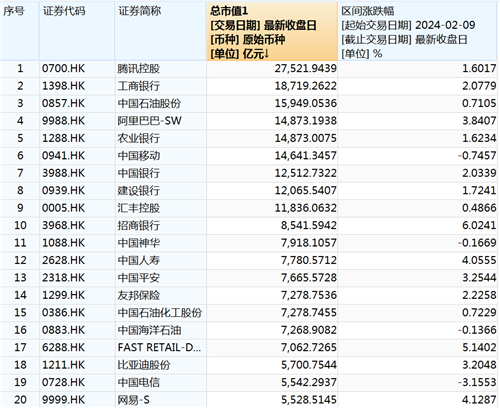
Task: Select stock code 0700.HK
Action: [63, 69]
